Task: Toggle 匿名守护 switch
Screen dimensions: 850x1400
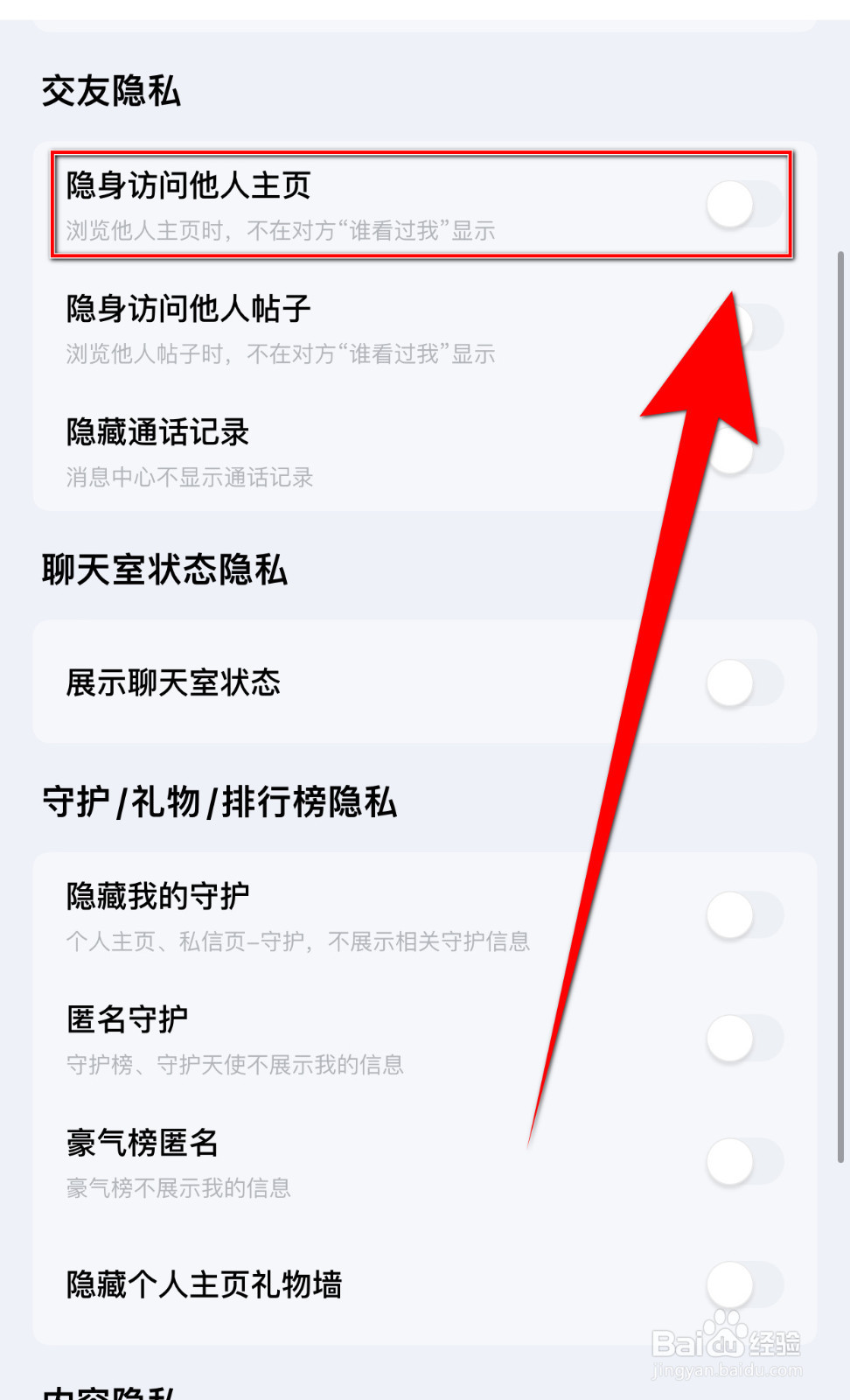Action: pos(745,1039)
